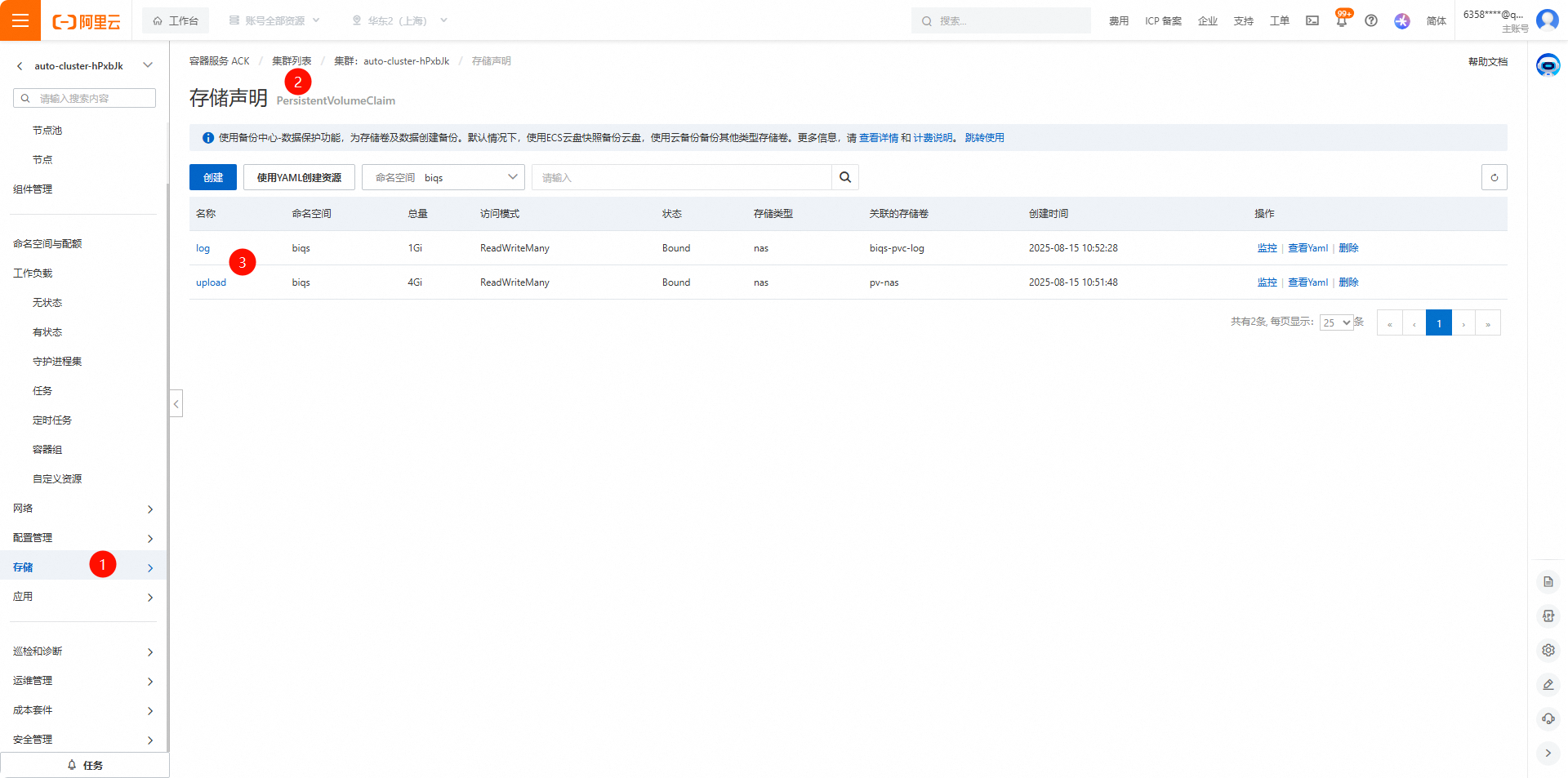
Task: Open the settings gear in right panel
Action: coord(1548,650)
